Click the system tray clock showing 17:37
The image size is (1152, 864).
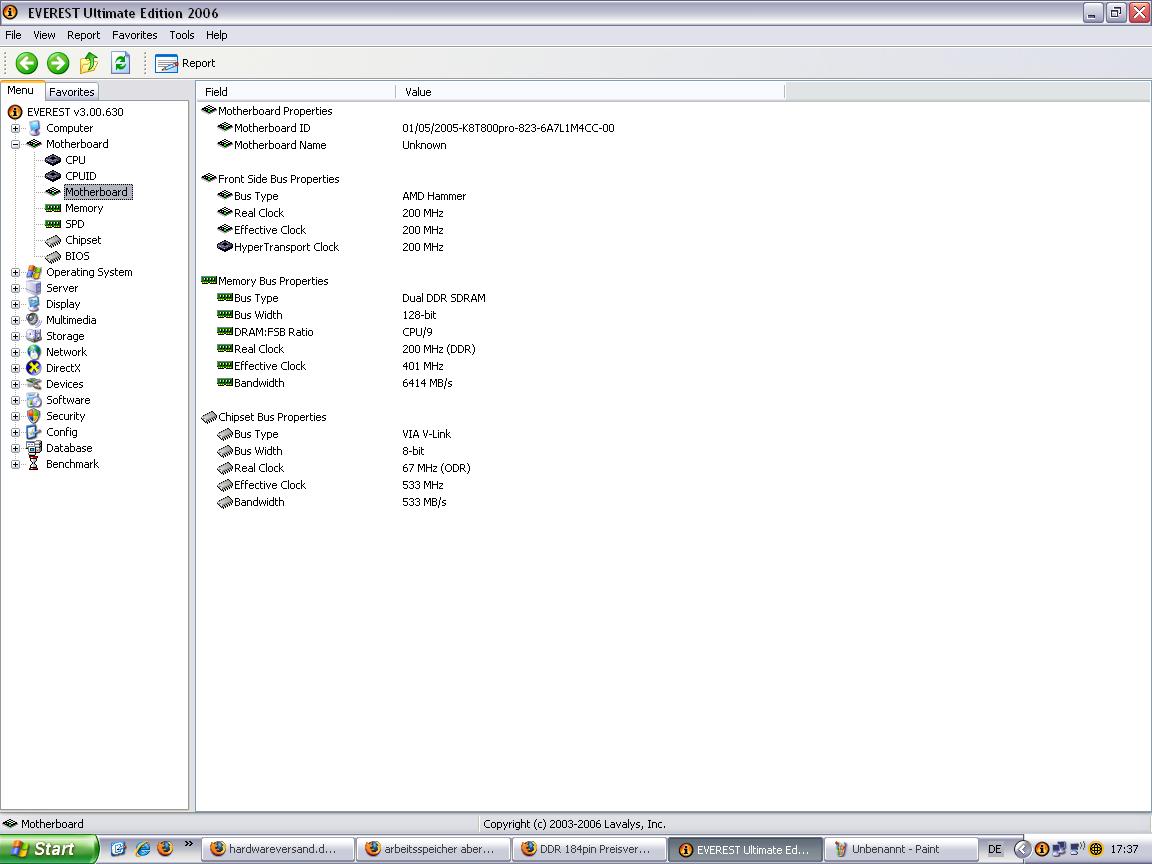point(1124,849)
